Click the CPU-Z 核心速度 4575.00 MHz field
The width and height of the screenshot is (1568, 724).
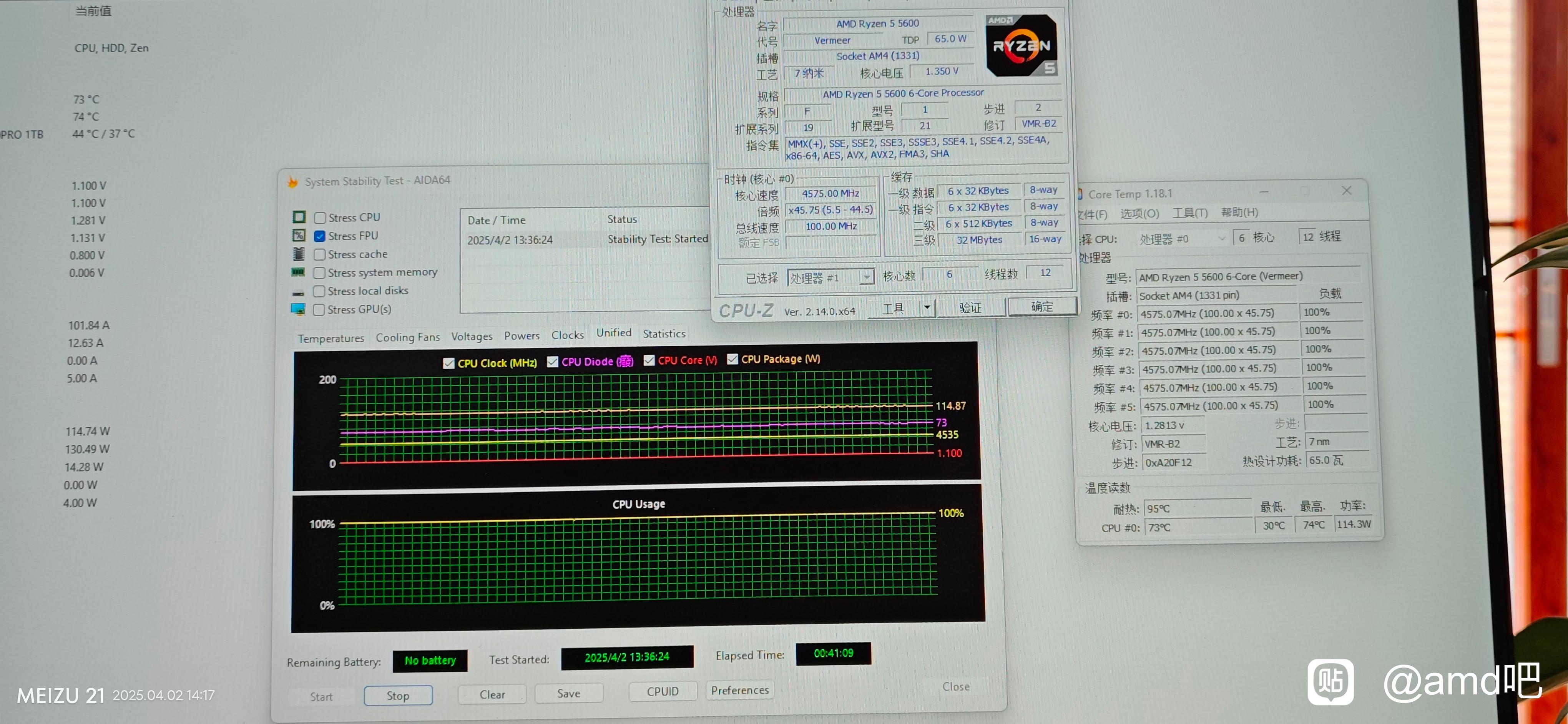[x=830, y=193]
